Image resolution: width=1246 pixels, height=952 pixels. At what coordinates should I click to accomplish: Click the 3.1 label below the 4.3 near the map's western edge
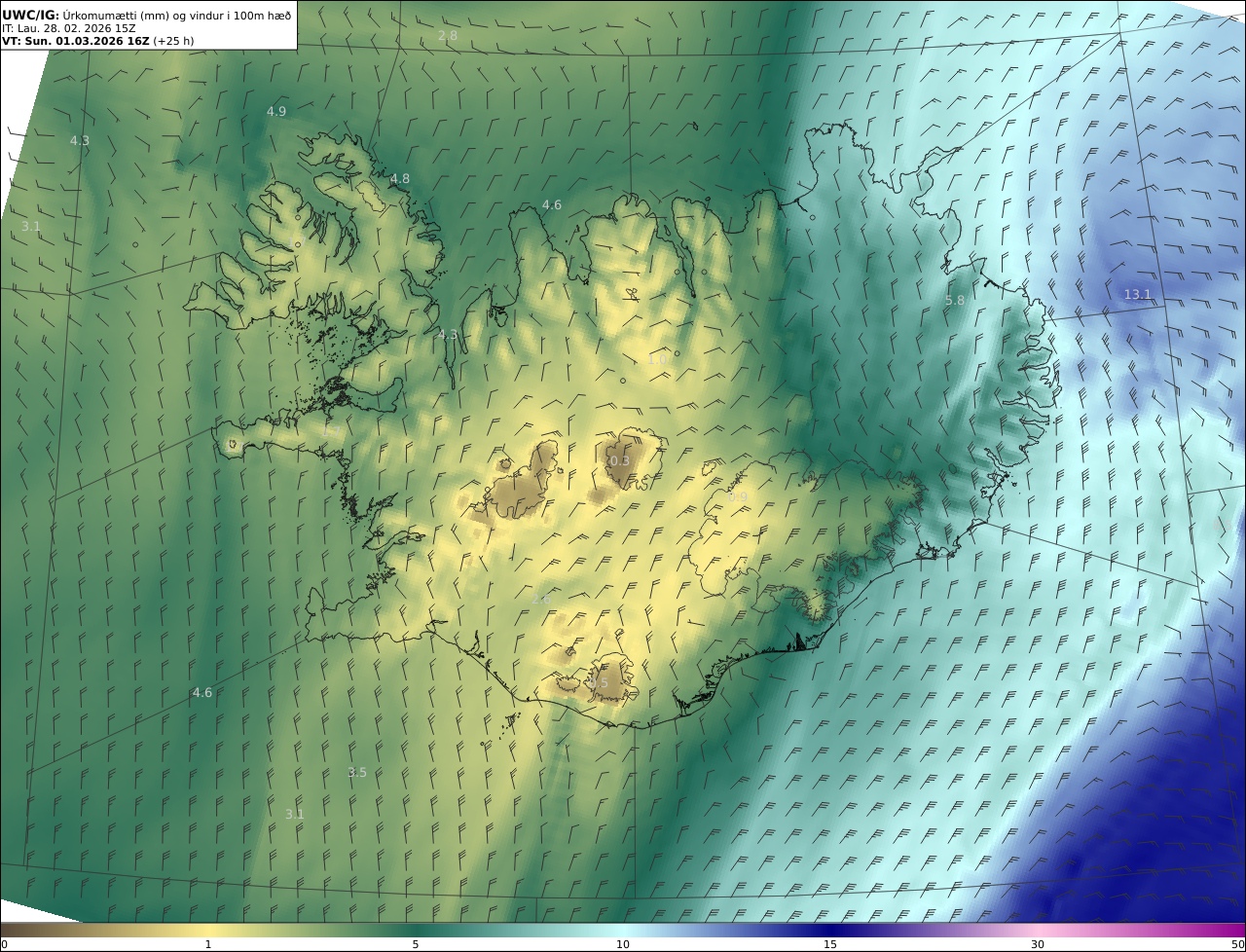pos(31,226)
